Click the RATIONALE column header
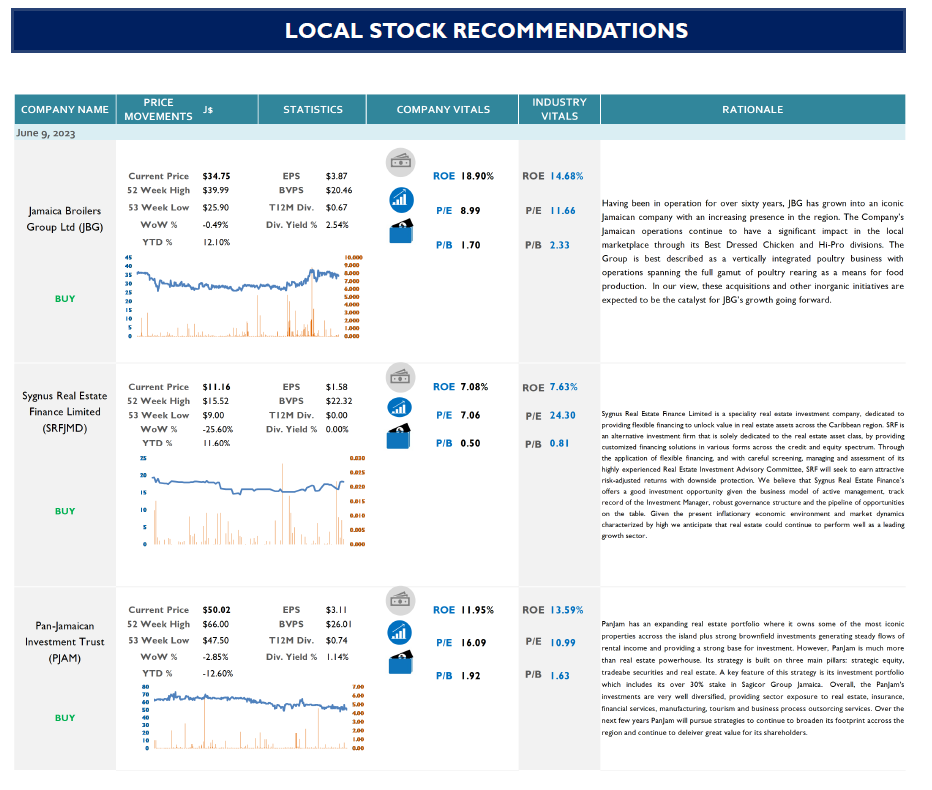This screenshot has width=932, height=790. (752, 109)
